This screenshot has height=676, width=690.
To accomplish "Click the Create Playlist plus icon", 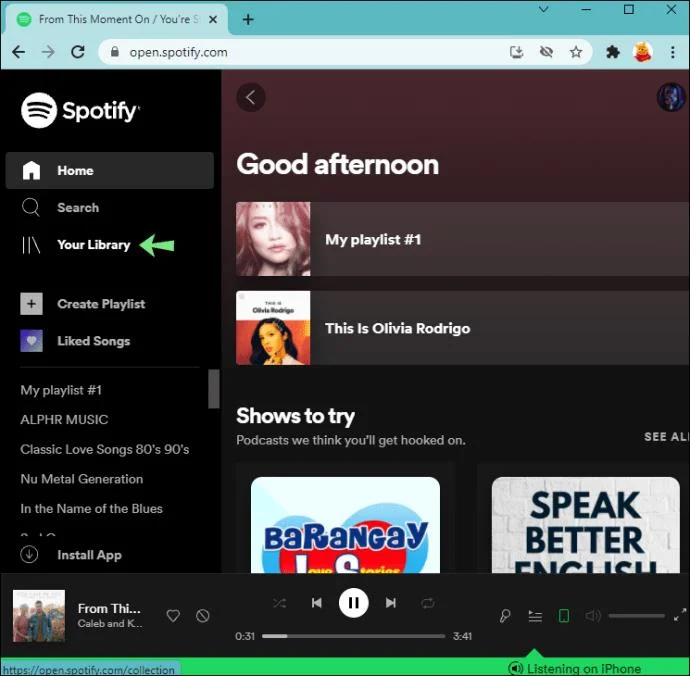I will 31,304.
